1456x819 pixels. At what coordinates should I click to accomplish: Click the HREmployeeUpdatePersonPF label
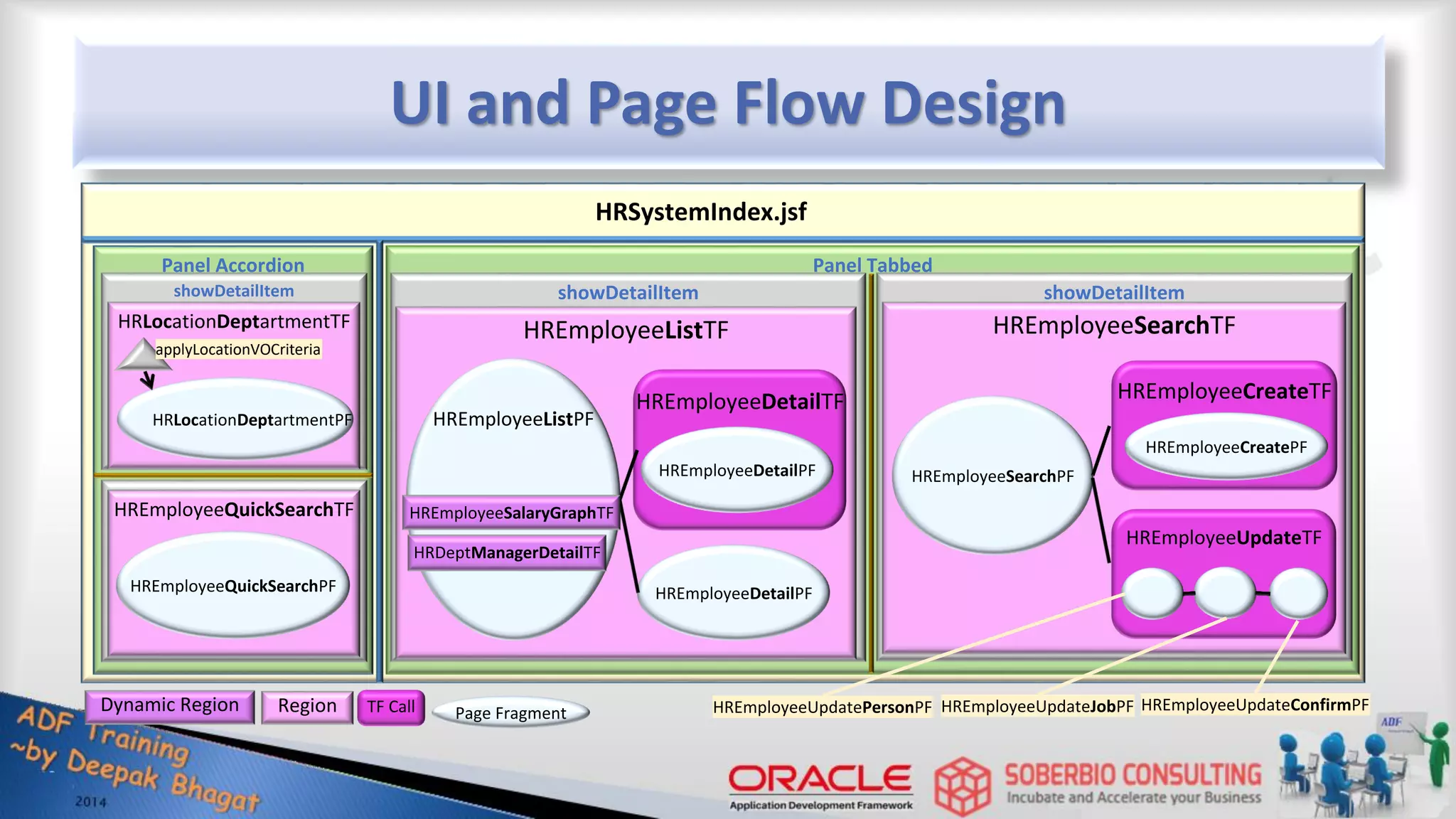(822, 707)
